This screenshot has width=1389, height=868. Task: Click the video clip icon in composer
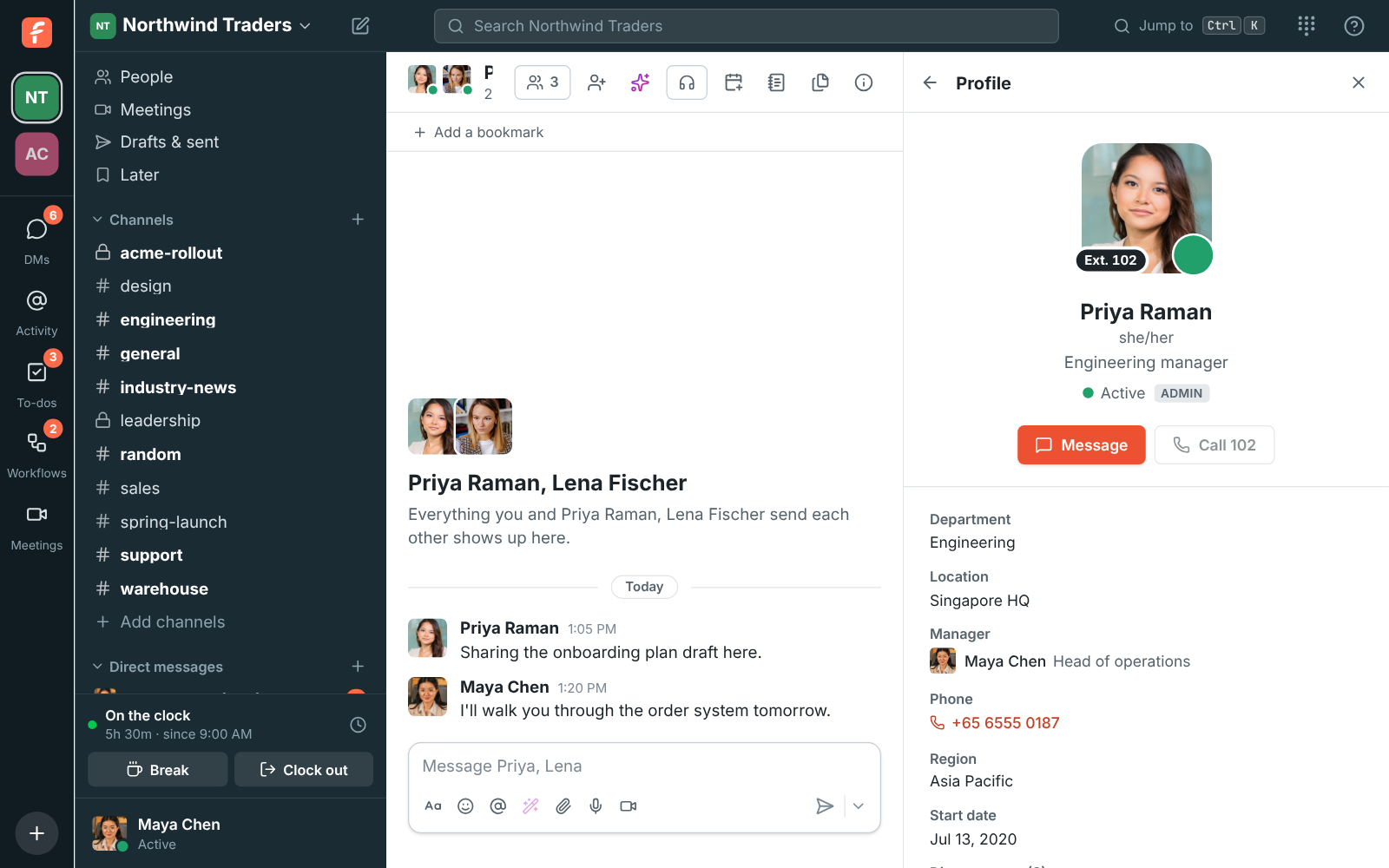(x=629, y=806)
